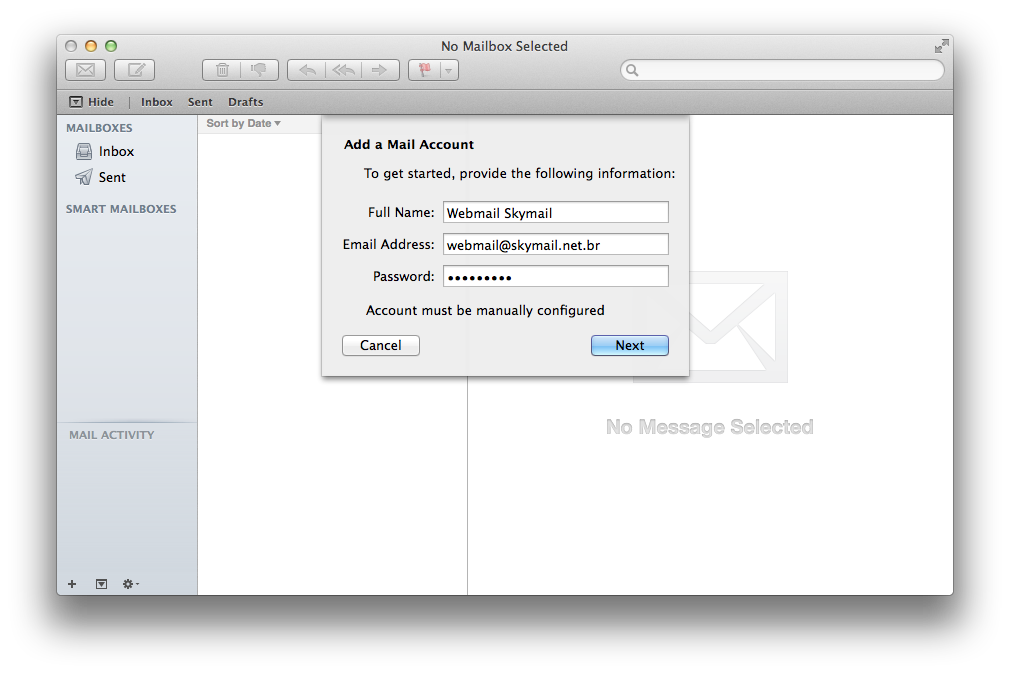Click the Email Address input field
The height and width of the screenshot is (674, 1010).
coord(555,245)
